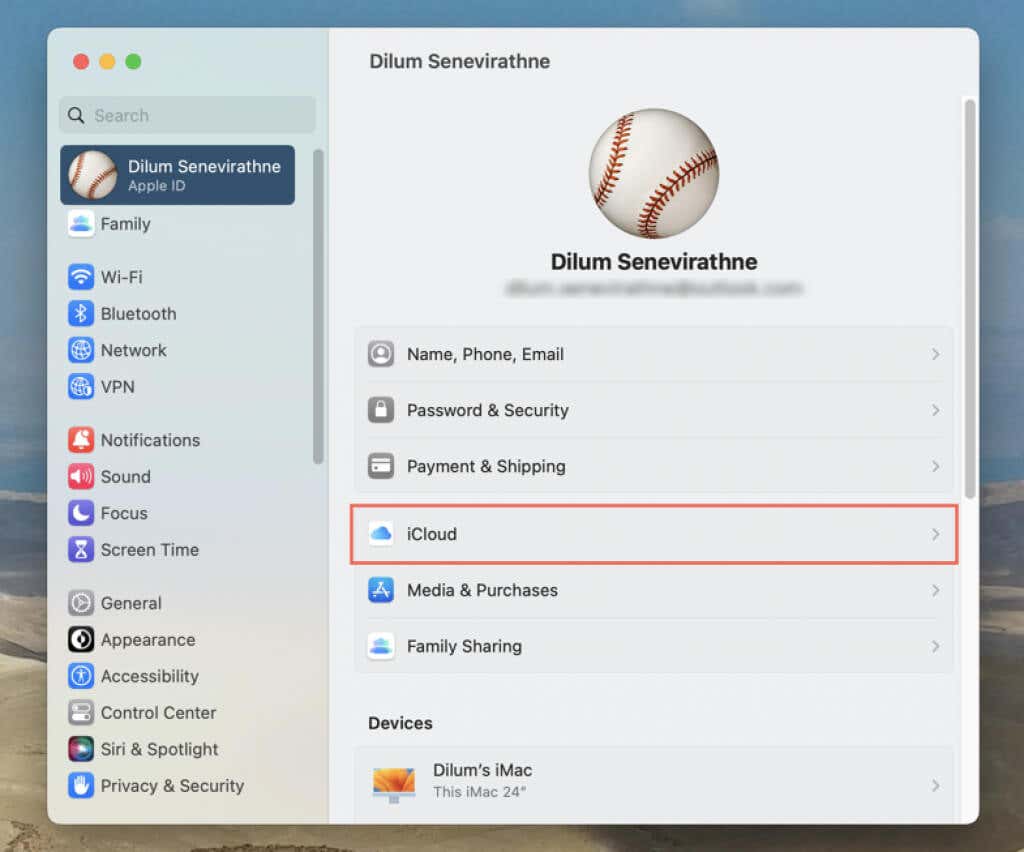Click the Dilum's iMac device icon

(394, 784)
